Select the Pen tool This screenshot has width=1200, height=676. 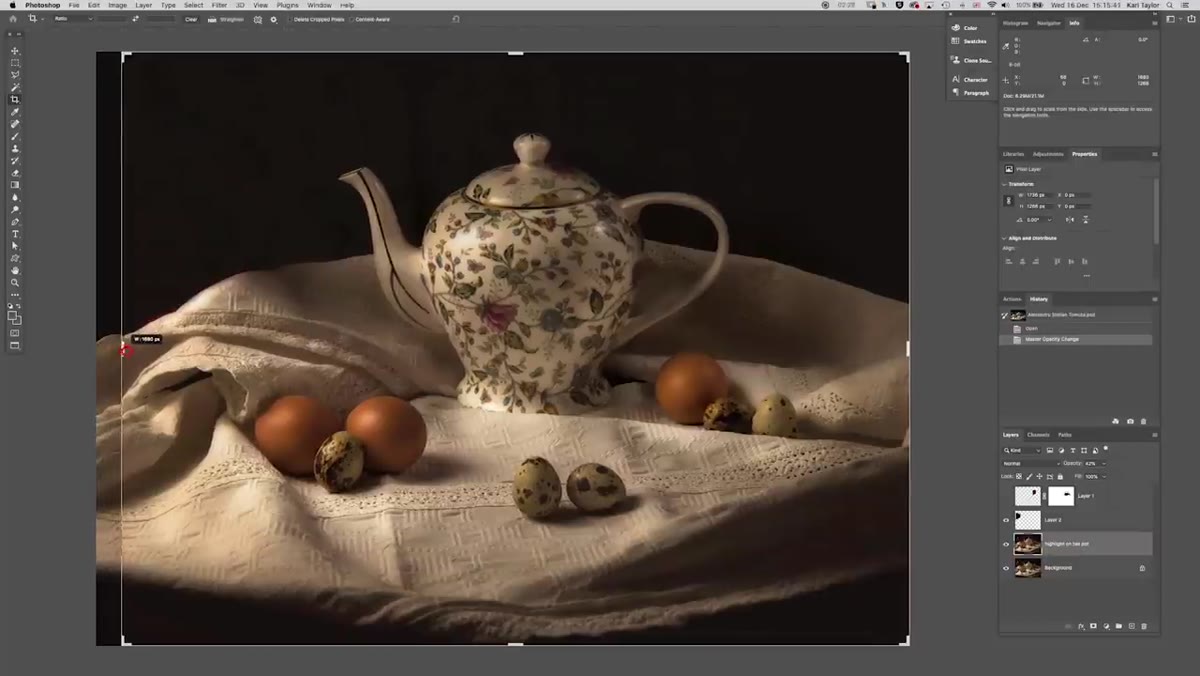click(15, 221)
